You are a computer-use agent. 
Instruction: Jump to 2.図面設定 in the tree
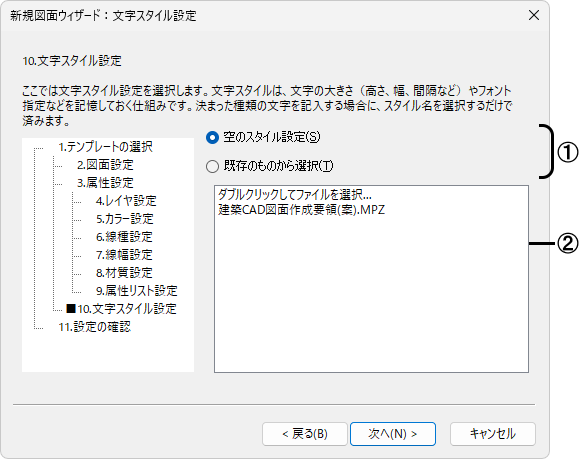[105, 165]
